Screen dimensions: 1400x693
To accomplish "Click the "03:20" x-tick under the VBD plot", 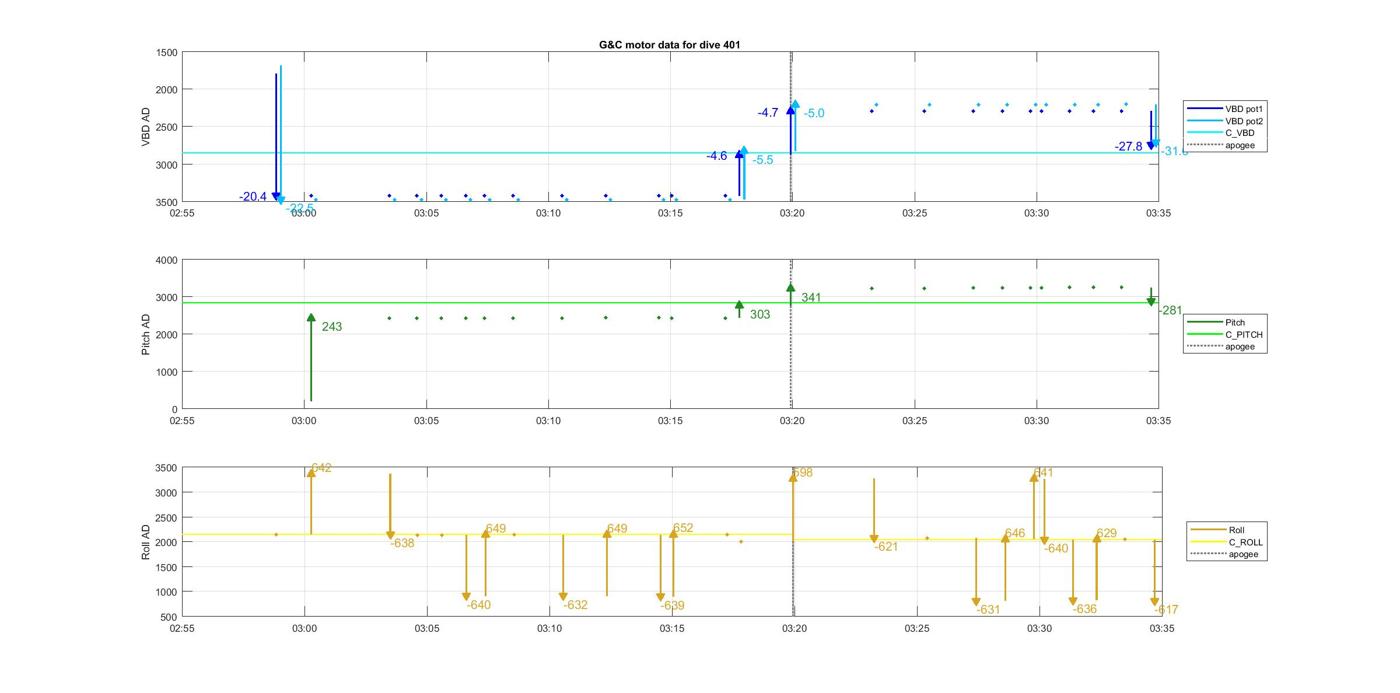I will coord(792,213).
